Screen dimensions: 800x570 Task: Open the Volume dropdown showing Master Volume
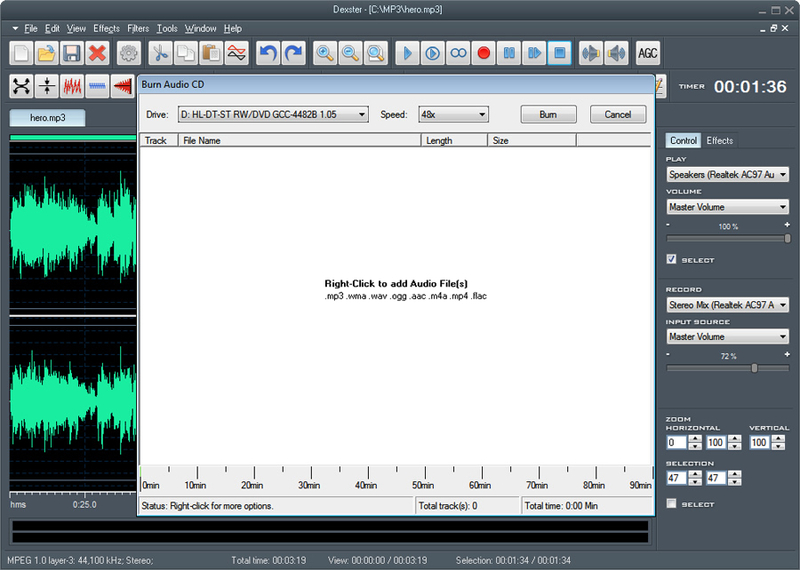tap(728, 207)
